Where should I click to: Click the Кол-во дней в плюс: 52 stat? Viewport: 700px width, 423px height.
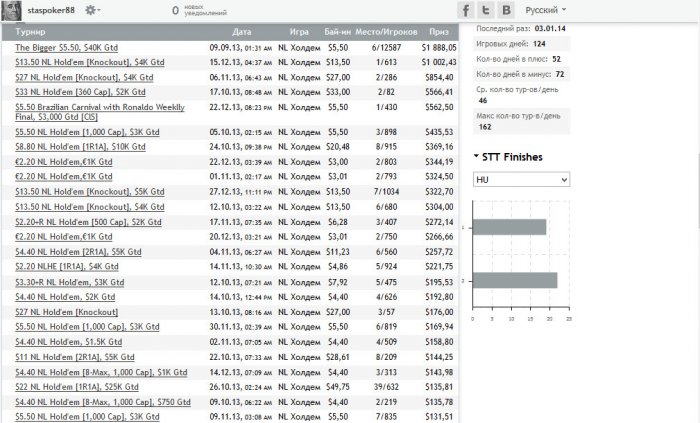[521, 59]
